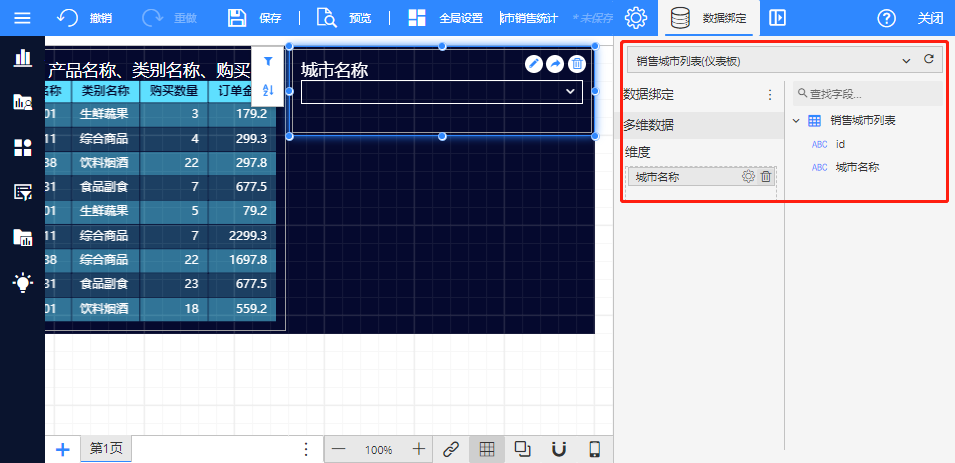This screenshot has height=463, width=955.
Task: Select the 第1页 page tab
Action: pyautogui.click(x=106, y=449)
